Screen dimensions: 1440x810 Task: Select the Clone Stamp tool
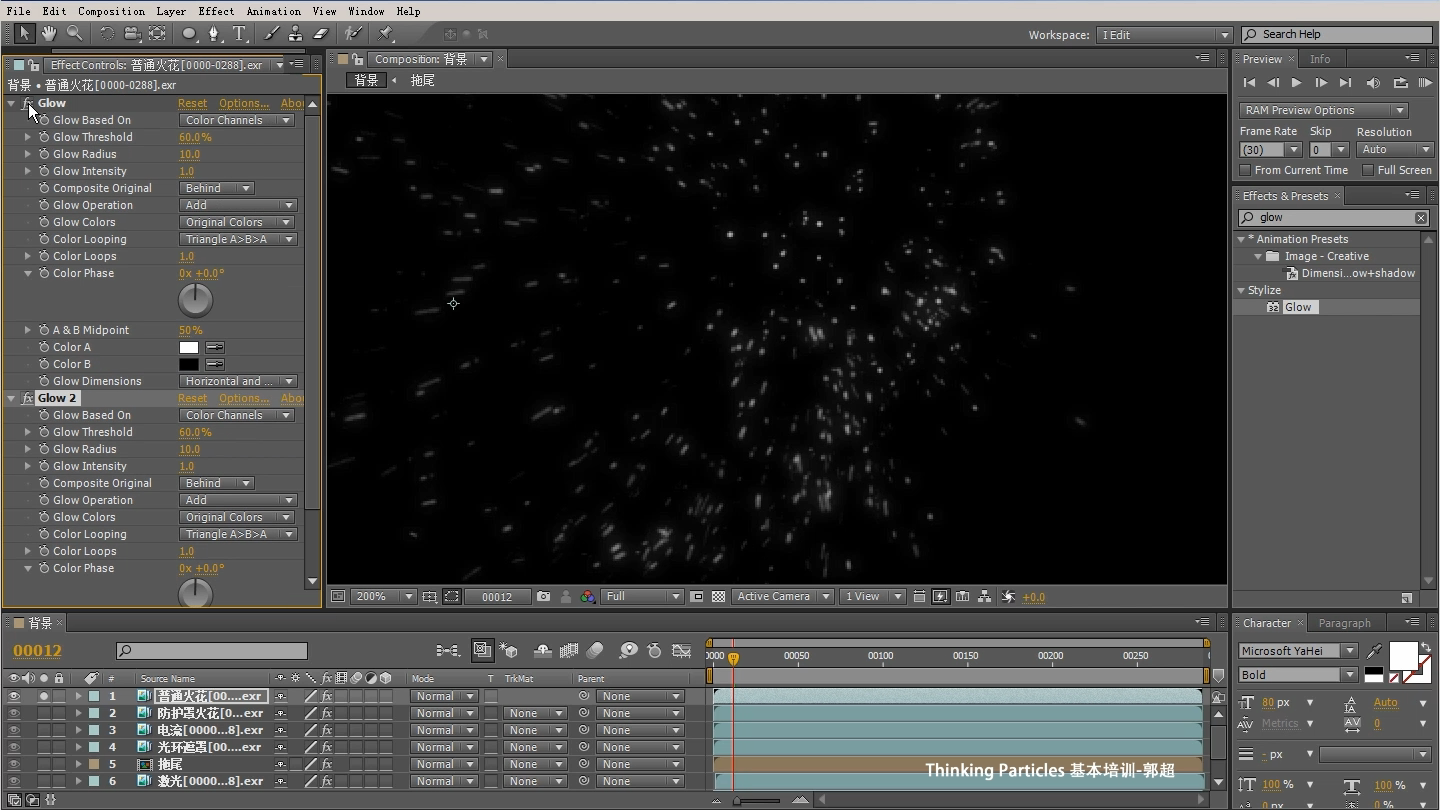click(296, 34)
